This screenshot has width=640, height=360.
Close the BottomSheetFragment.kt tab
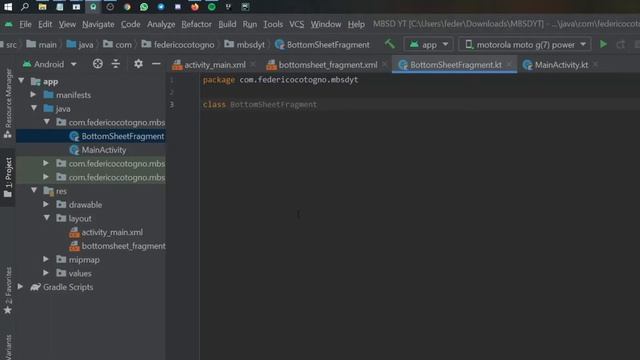click(509, 64)
